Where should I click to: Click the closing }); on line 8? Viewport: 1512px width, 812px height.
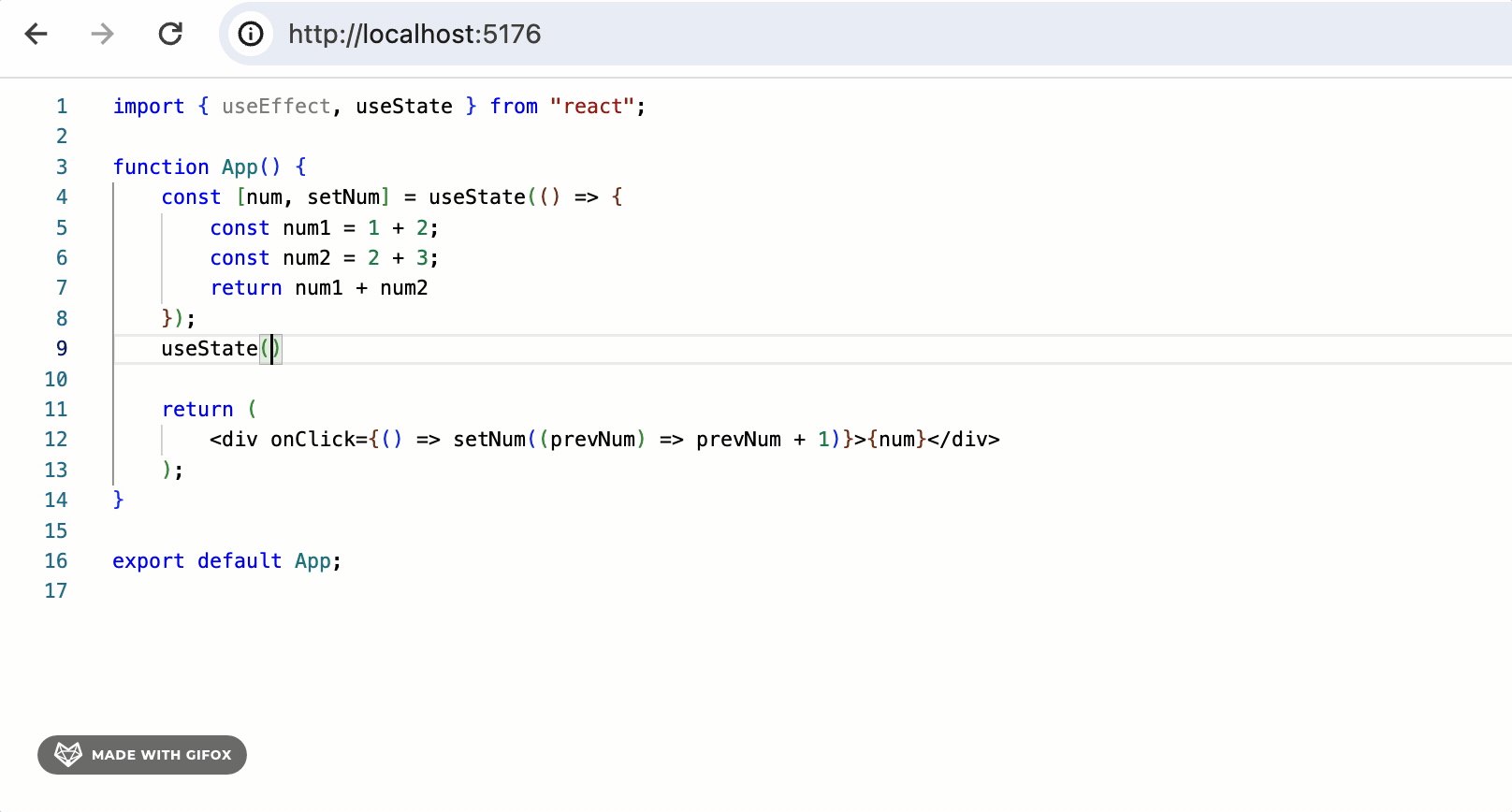tap(179, 319)
